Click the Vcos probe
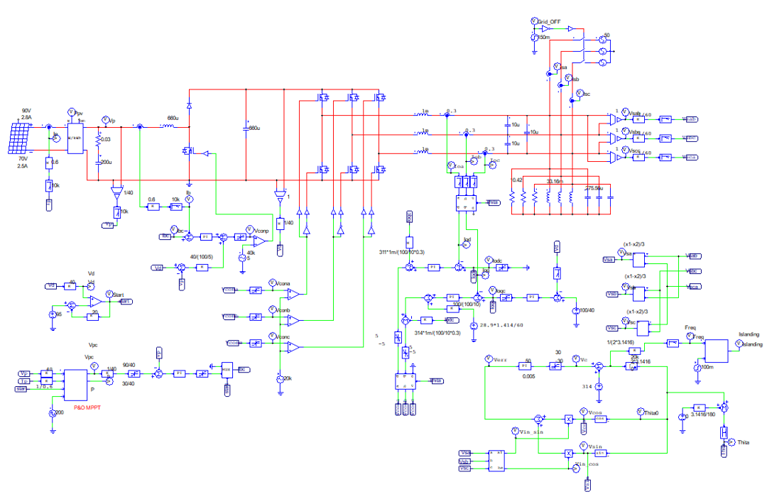The image size is (767, 499). [584, 412]
